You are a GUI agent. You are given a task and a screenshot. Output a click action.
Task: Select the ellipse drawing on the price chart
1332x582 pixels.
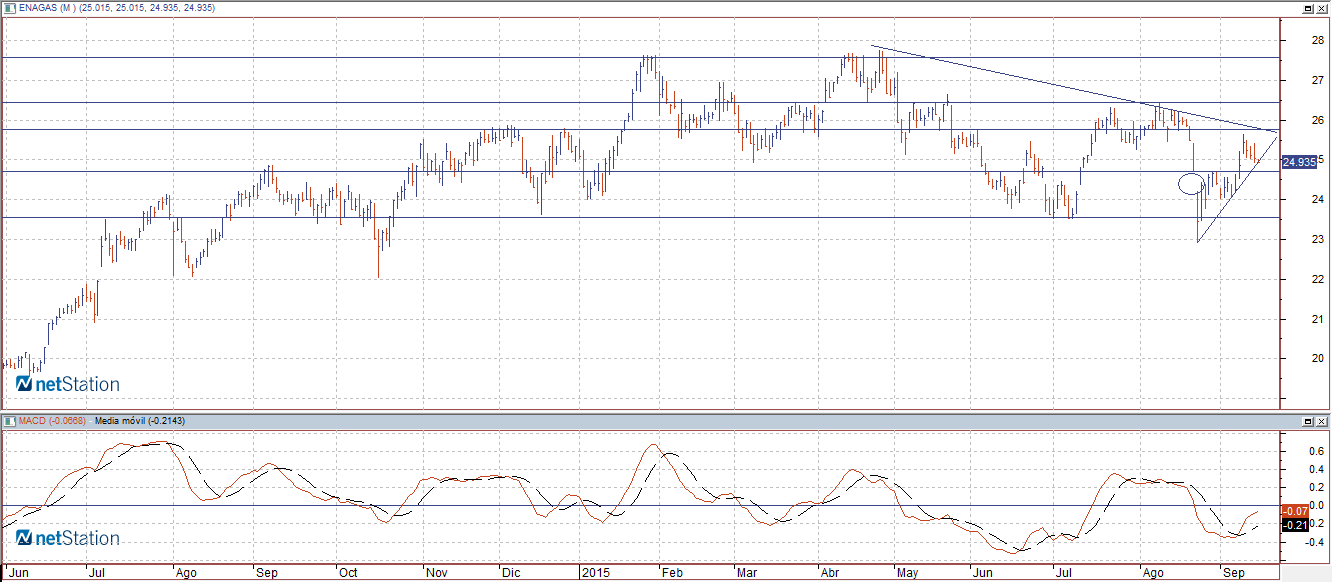[1191, 183]
